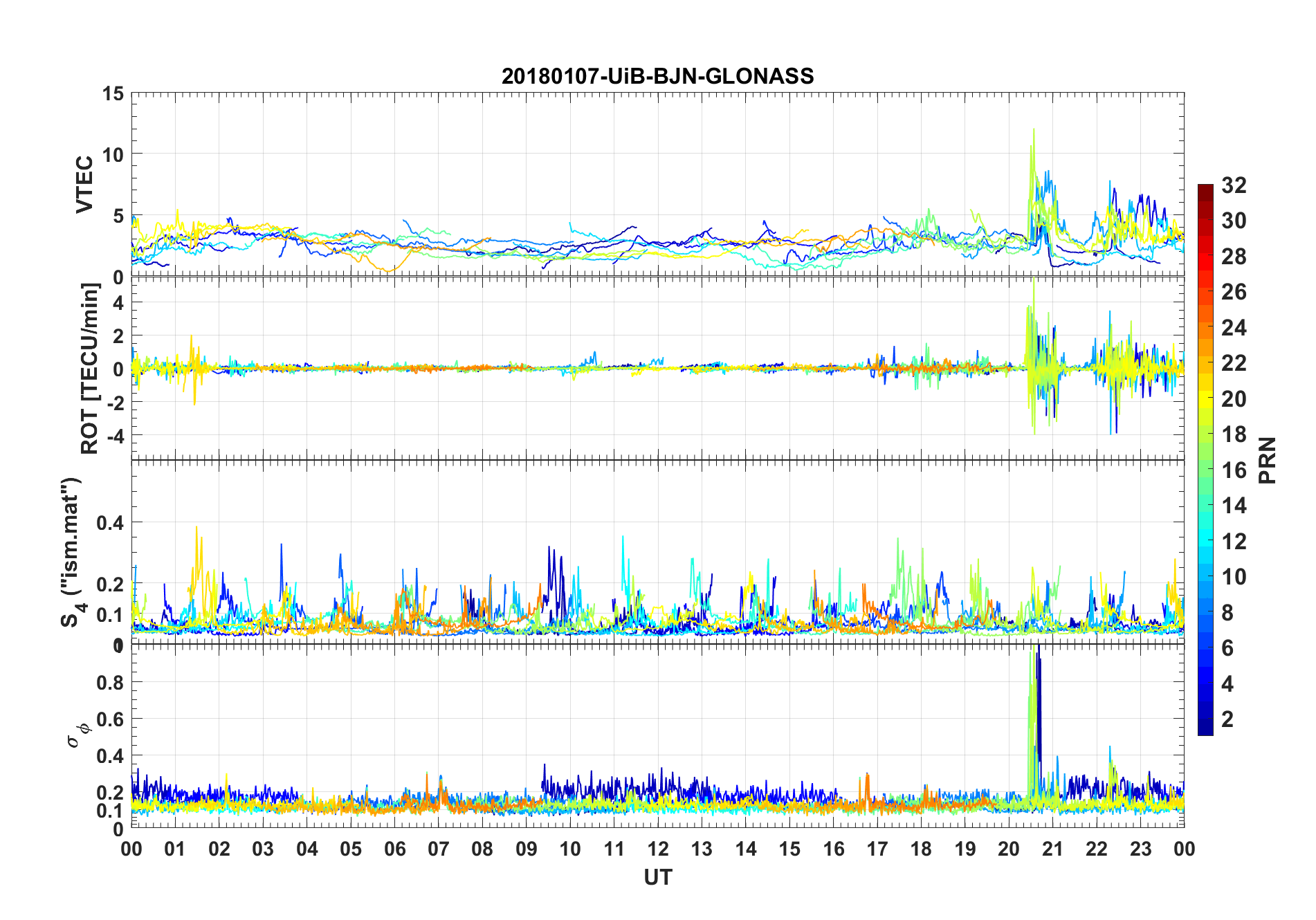The image size is (1316, 920).
Task: Click the 21 hour tick on UT axis
Action: click(x=1053, y=849)
